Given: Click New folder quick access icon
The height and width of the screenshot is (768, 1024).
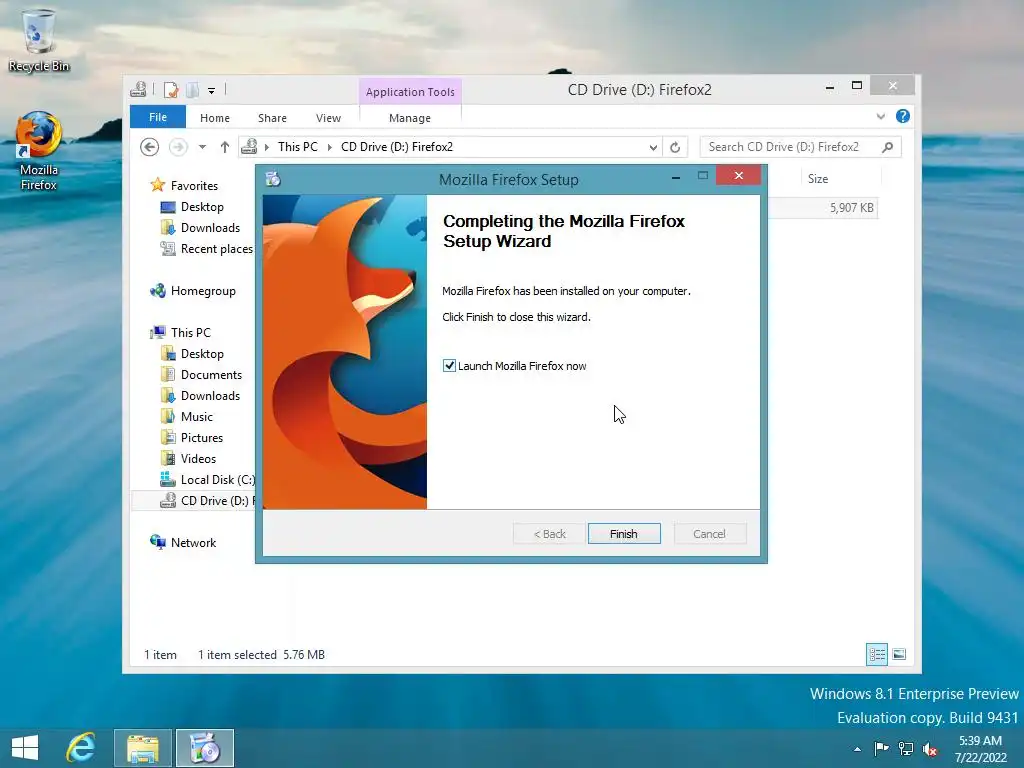Looking at the screenshot, I should click(193, 90).
